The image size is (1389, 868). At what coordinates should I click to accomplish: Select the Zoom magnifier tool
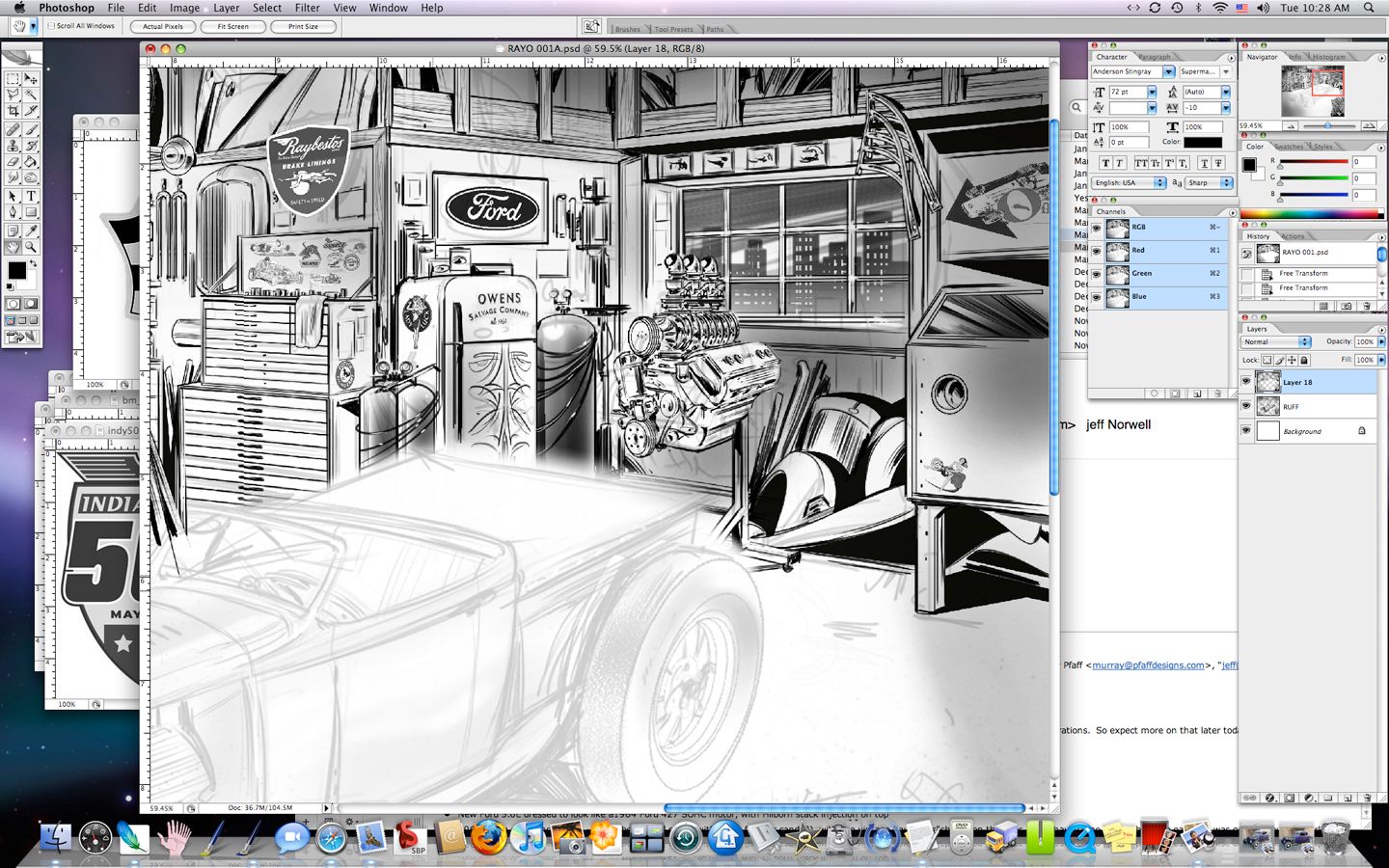(x=31, y=245)
